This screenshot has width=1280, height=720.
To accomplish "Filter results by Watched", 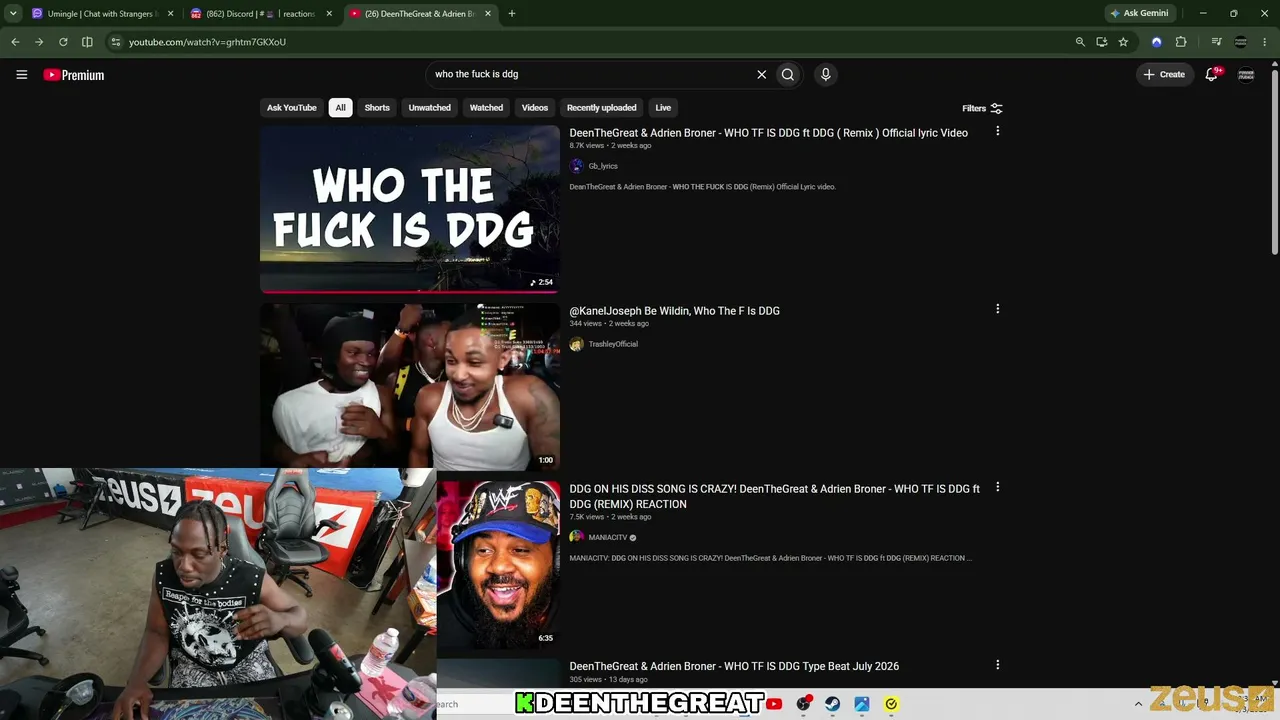I will point(486,108).
